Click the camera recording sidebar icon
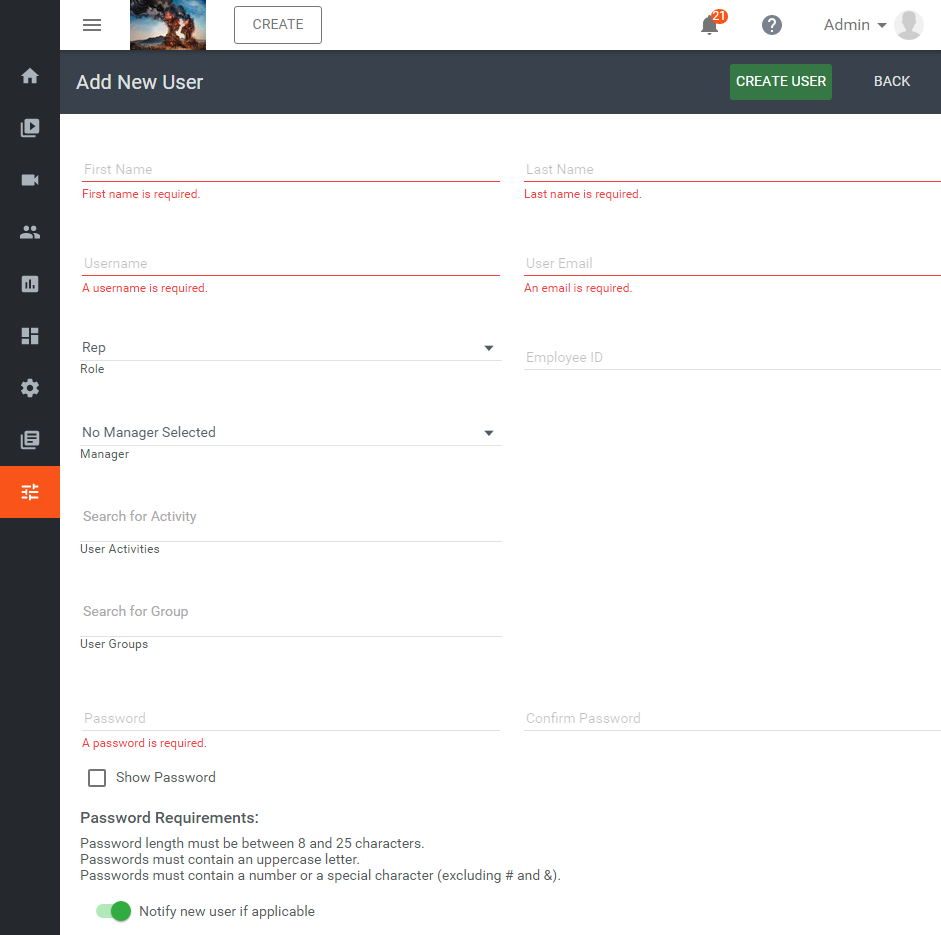This screenshot has height=935, width=941. point(30,180)
